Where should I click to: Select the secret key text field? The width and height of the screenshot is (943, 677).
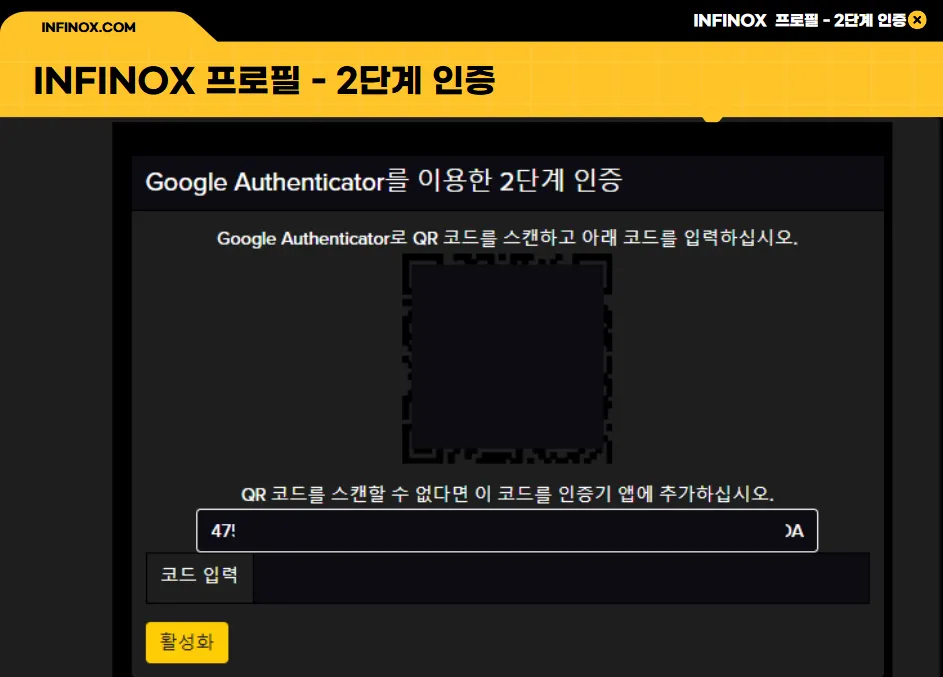pos(507,530)
